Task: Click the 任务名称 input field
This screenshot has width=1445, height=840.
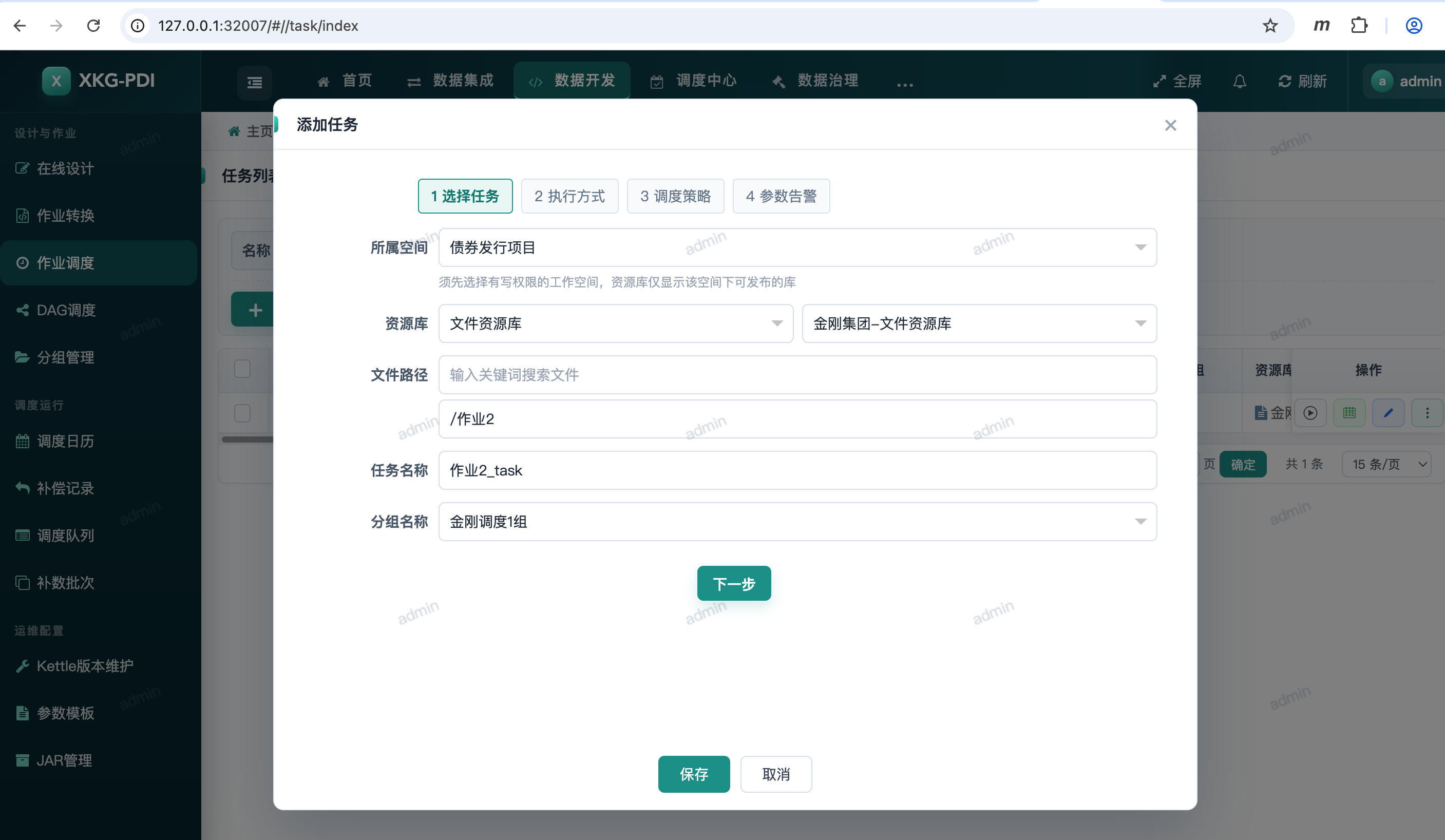Action: 797,470
